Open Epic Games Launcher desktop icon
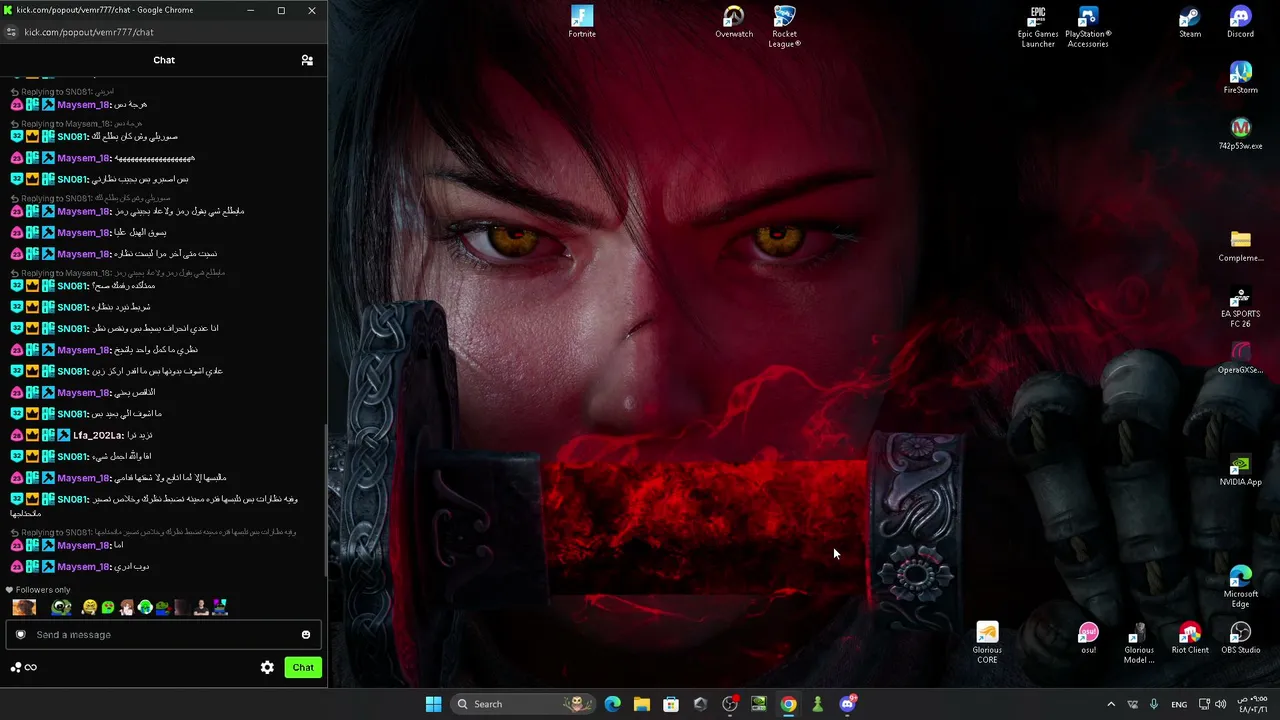 (1038, 26)
